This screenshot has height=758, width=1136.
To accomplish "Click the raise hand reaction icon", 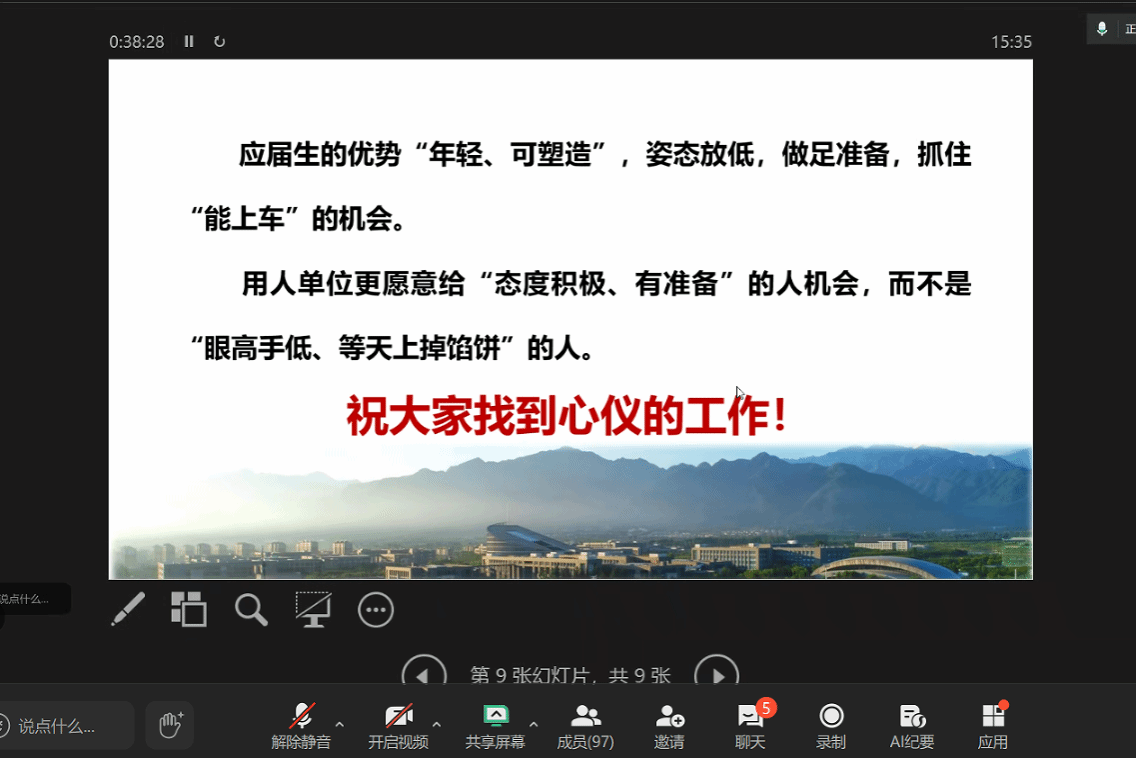I will click(170, 725).
